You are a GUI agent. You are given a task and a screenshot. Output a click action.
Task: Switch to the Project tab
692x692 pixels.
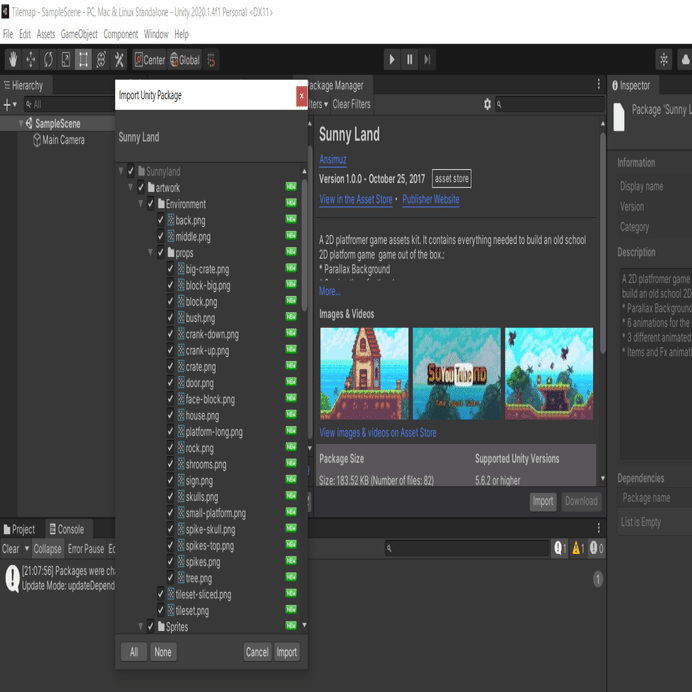(19, 529)
